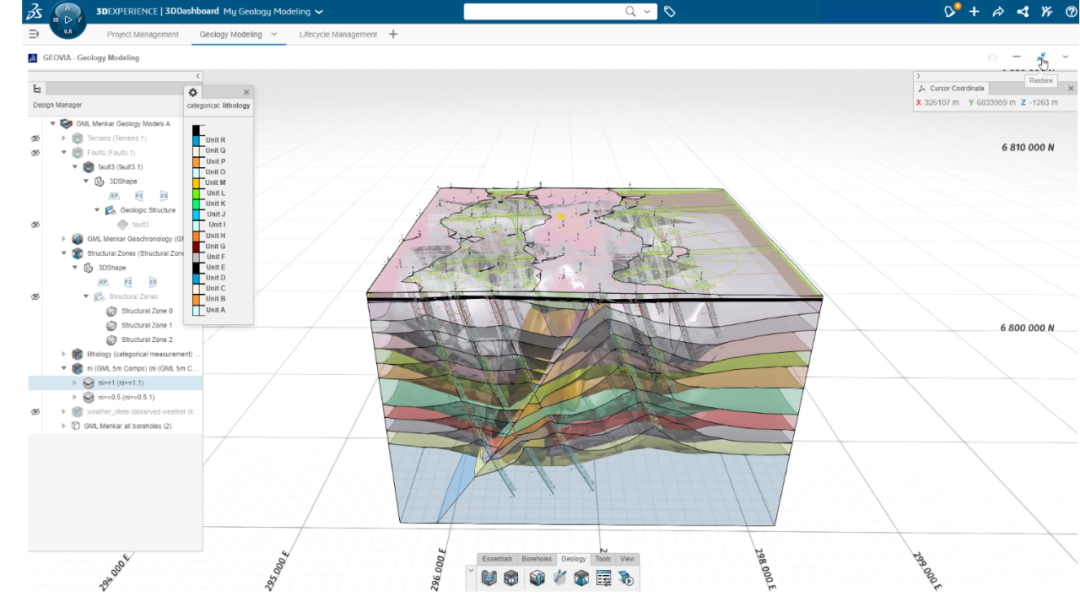The height and width of the screenshot is (597, 1080).
Task: Toggle visibility eye for weather_state node
Action: point(35,411)
